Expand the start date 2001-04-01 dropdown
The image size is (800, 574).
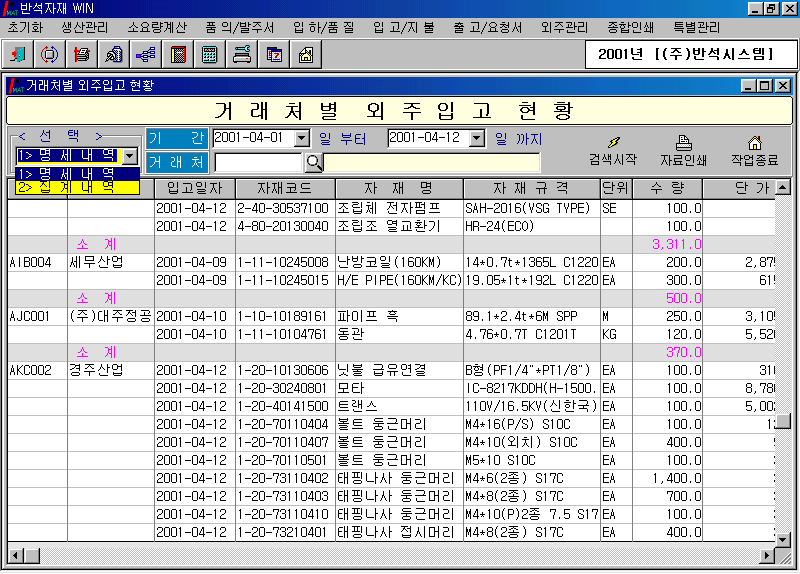click(303, 138)
